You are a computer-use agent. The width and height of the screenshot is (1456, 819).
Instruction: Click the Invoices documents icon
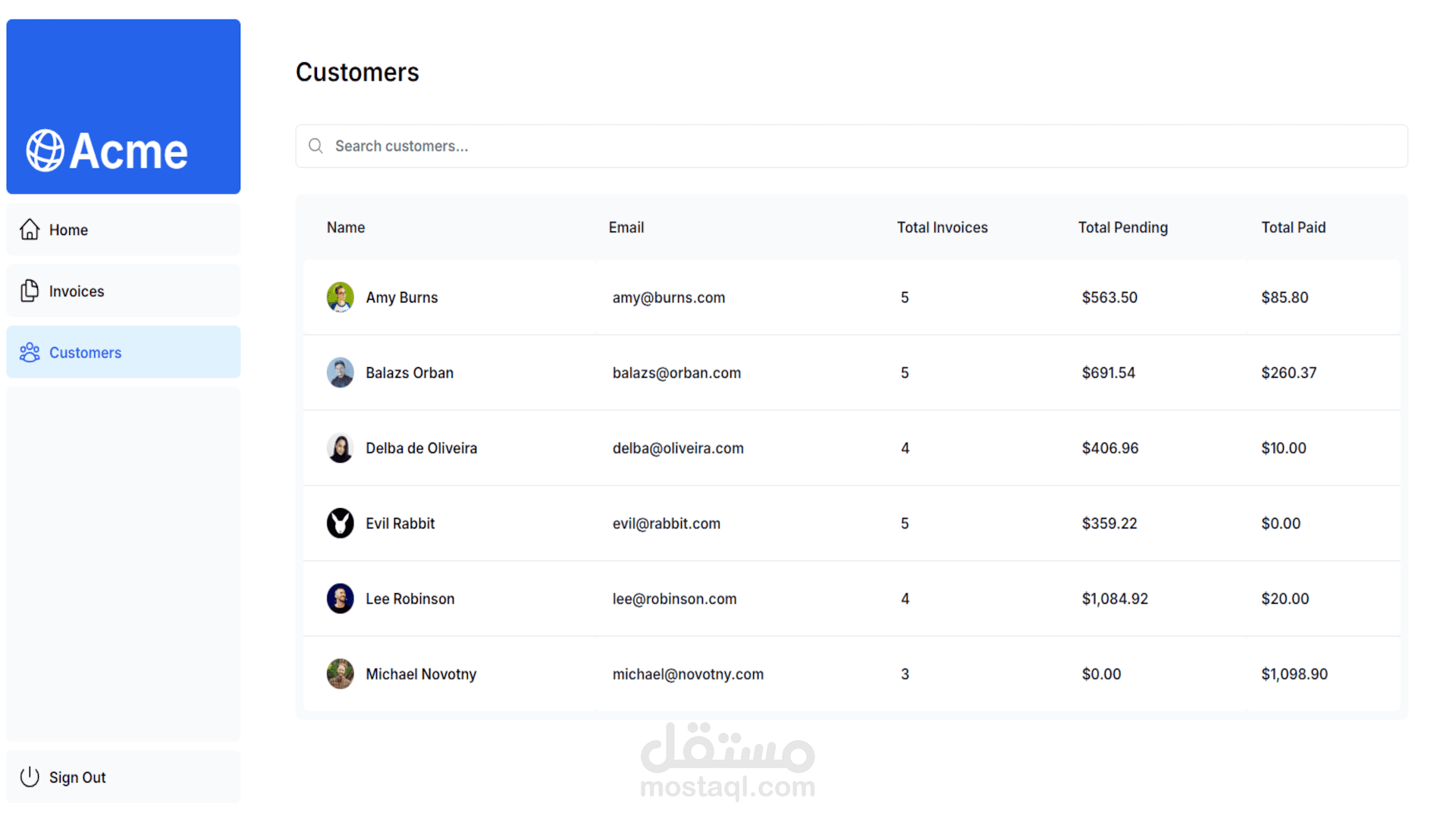tap(30, 290)
